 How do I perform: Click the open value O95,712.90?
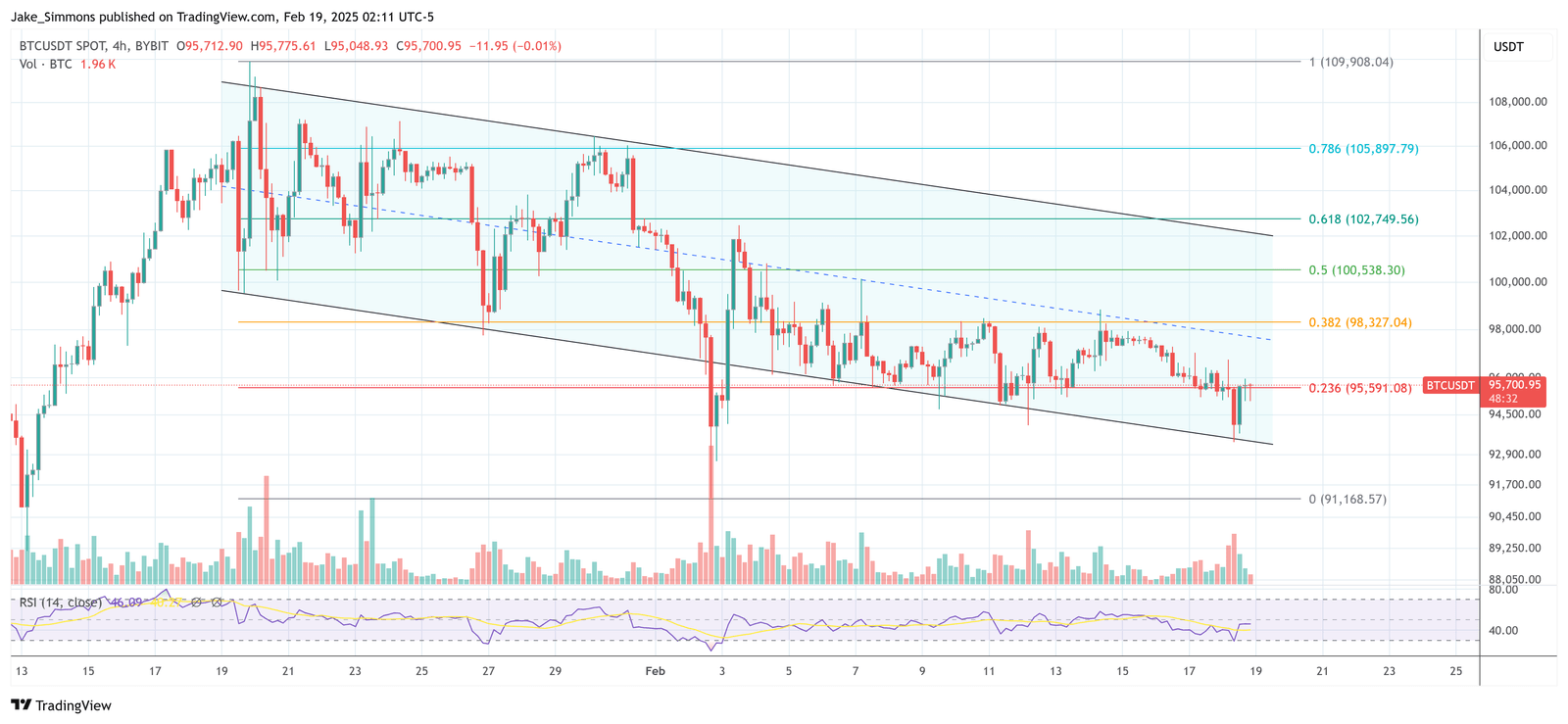[210, 46]
